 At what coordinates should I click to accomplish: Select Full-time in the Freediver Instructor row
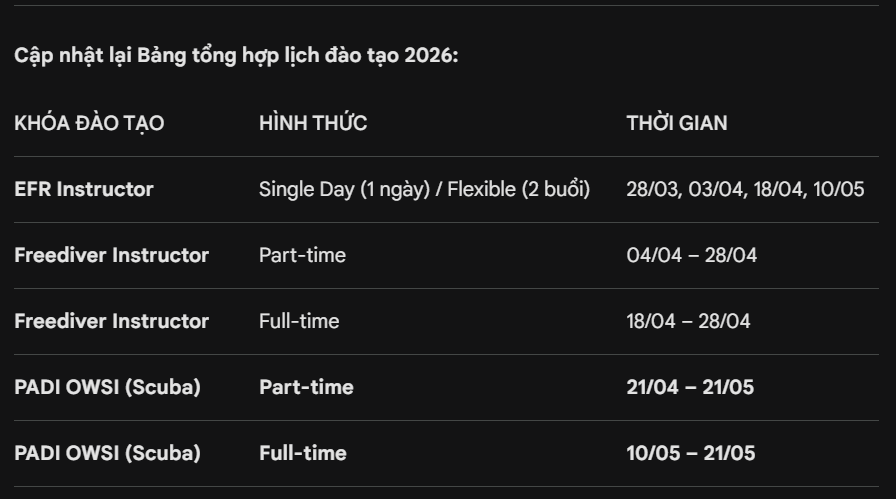(299, 321)
